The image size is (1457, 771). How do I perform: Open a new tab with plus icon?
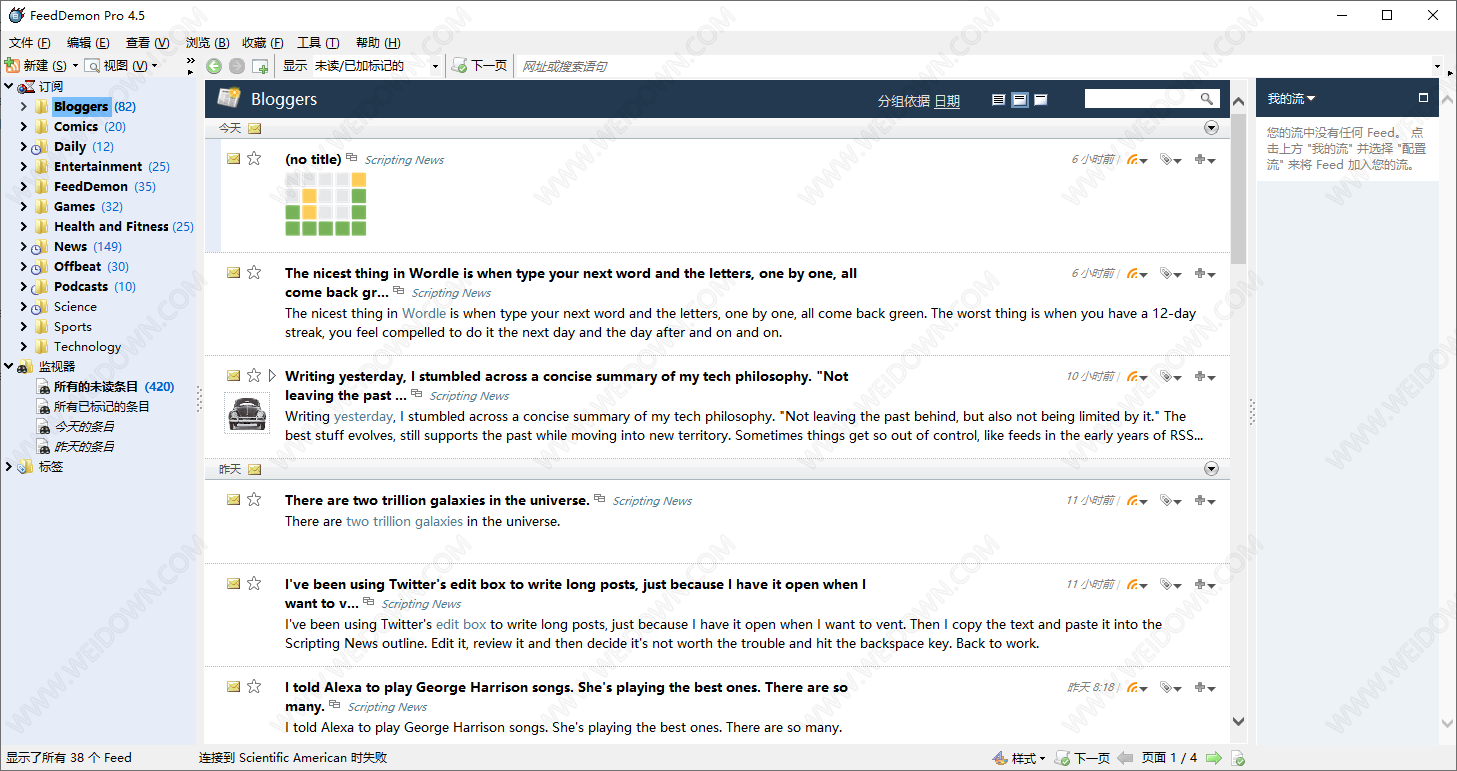[260, 66]
